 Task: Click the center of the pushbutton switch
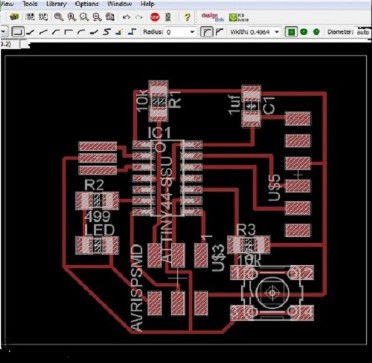tap(272, 292)
